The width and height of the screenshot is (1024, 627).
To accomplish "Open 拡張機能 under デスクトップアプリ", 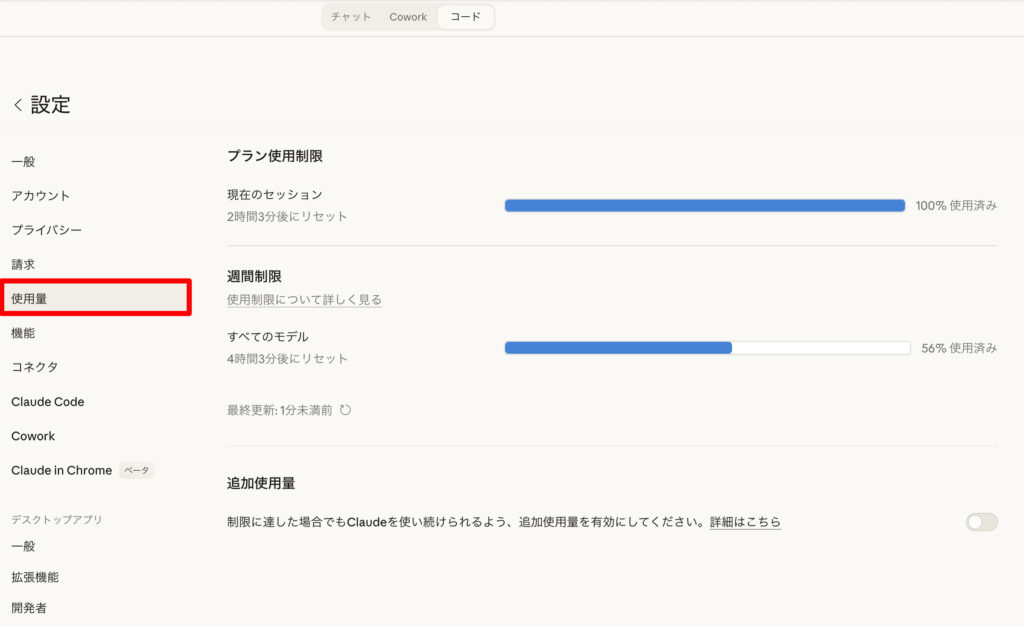I will coord(35,577).
